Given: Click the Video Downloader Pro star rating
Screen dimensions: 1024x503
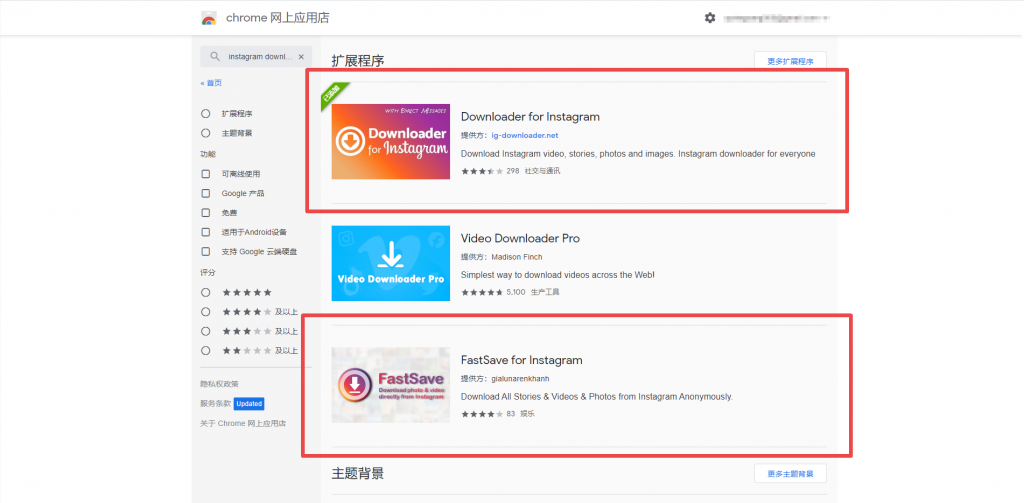Looking at the screenshot, I should point(482,292).
